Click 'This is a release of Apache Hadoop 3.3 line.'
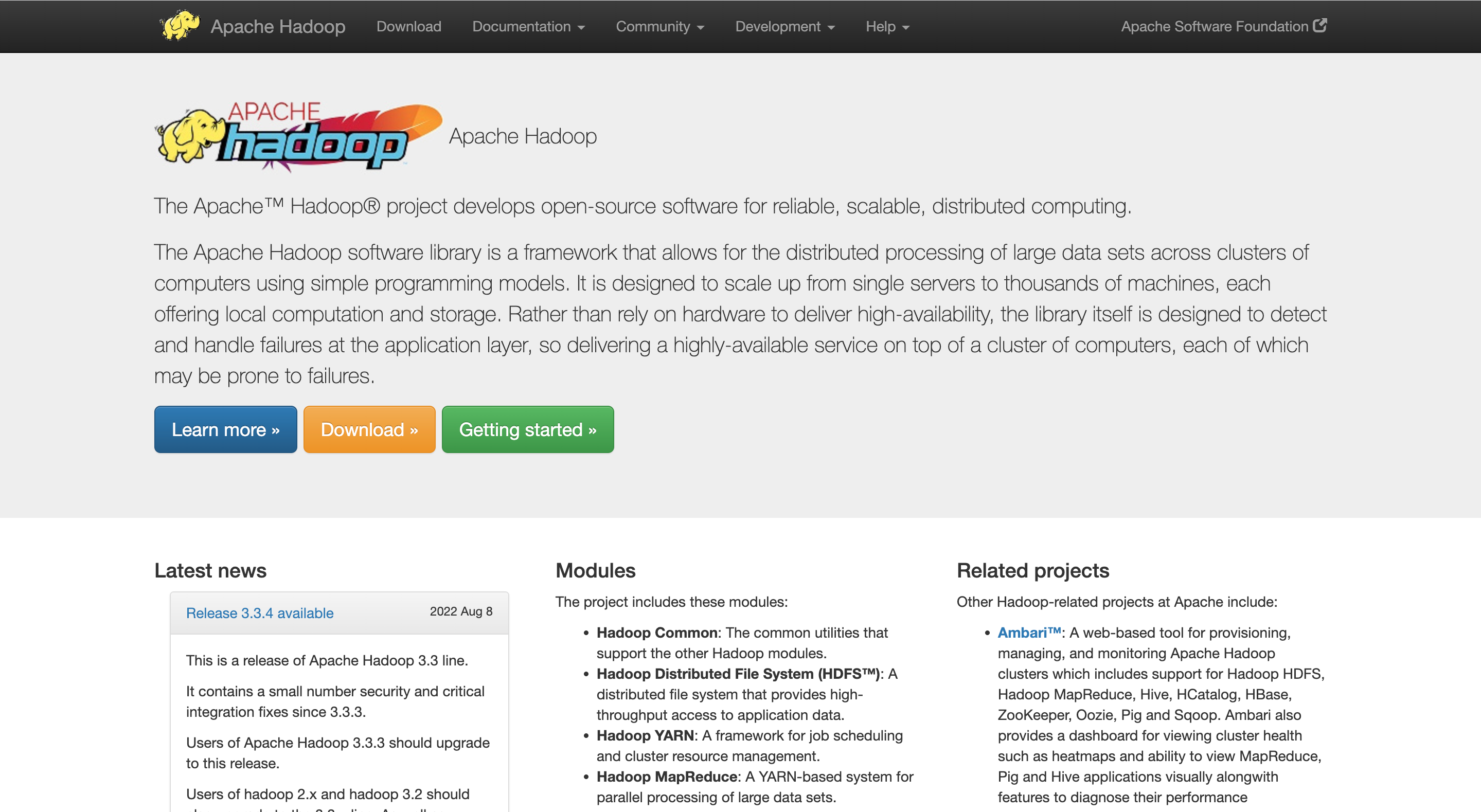 [327, 660]
